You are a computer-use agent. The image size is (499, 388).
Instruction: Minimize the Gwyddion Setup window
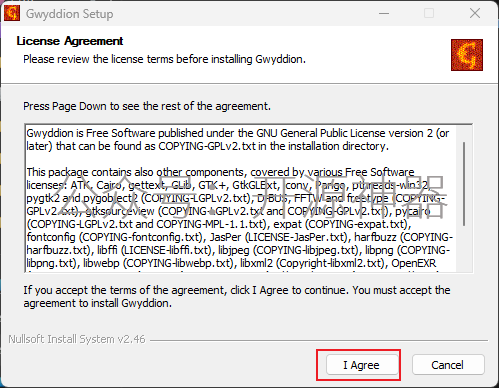coord(384,14)
